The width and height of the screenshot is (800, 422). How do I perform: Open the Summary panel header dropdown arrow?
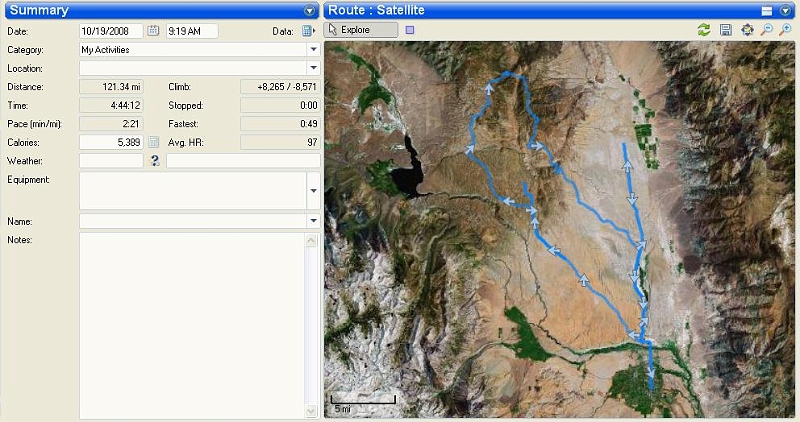click(x=309, y=11)
